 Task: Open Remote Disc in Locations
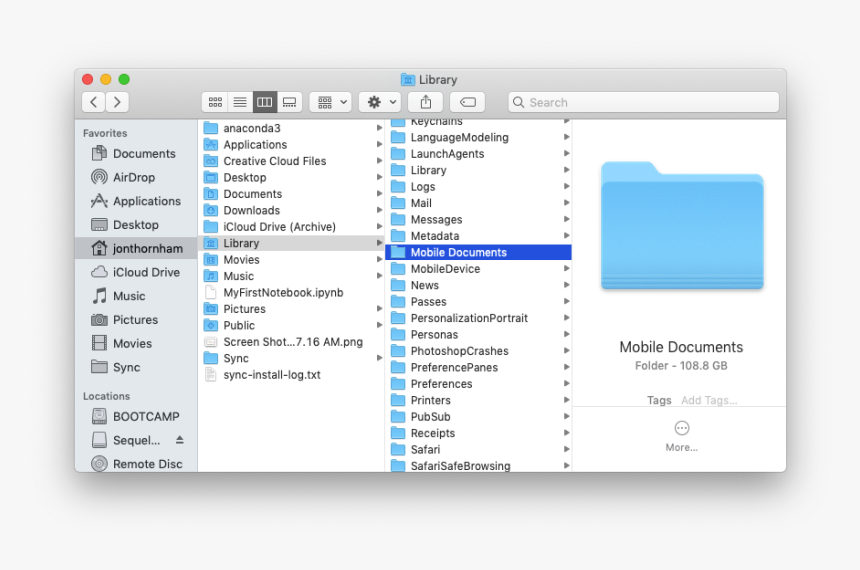point(135,464)
